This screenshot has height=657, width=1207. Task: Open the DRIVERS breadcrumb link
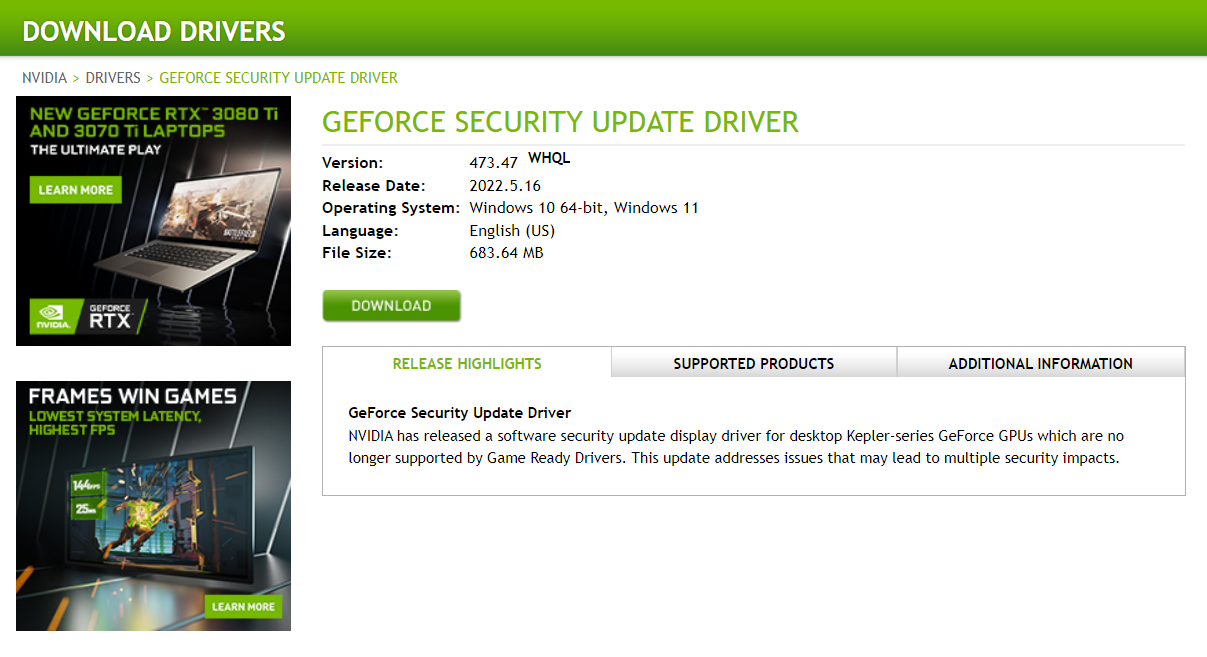point(113,78)
